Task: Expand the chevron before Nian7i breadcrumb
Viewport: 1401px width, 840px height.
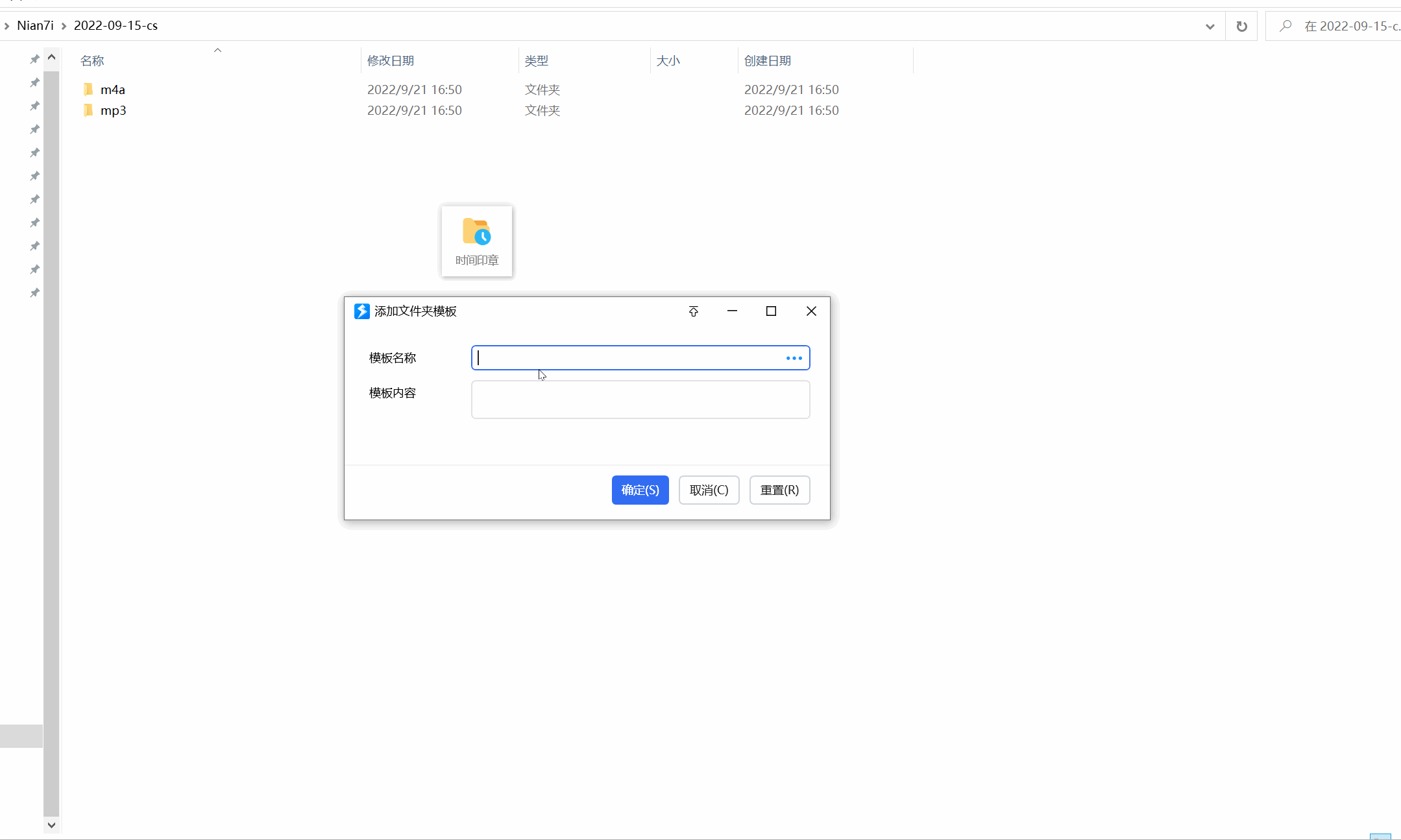Action: coord(6,26)
